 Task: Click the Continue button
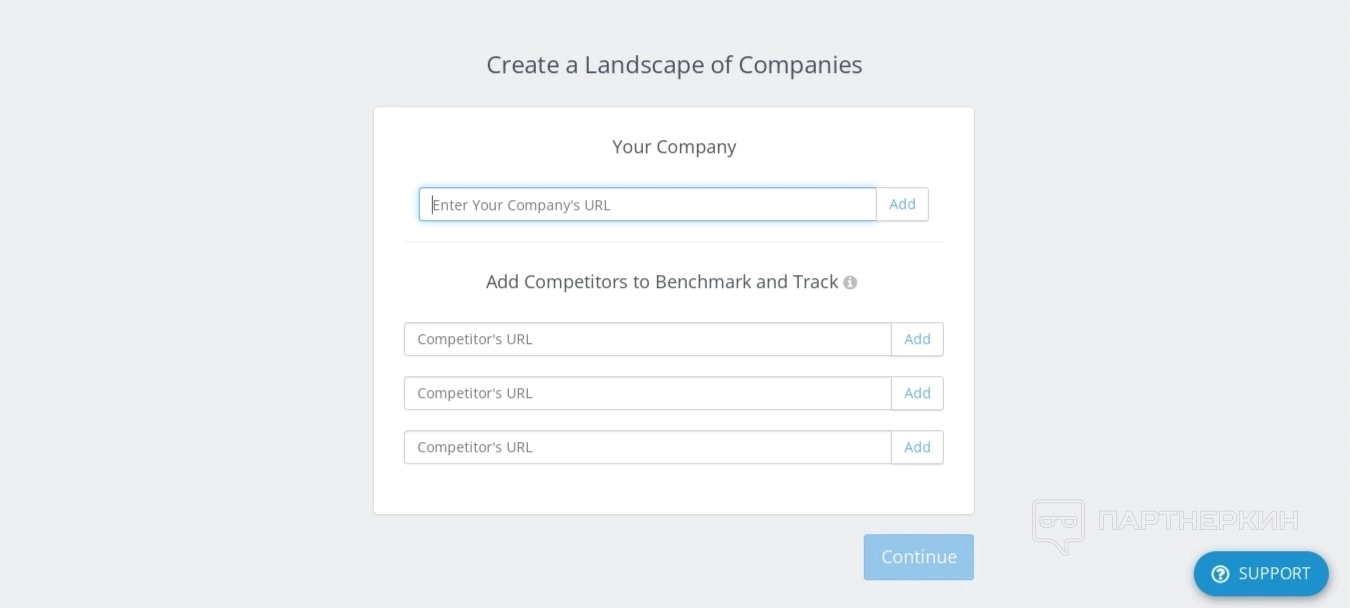tap(918, 557)
